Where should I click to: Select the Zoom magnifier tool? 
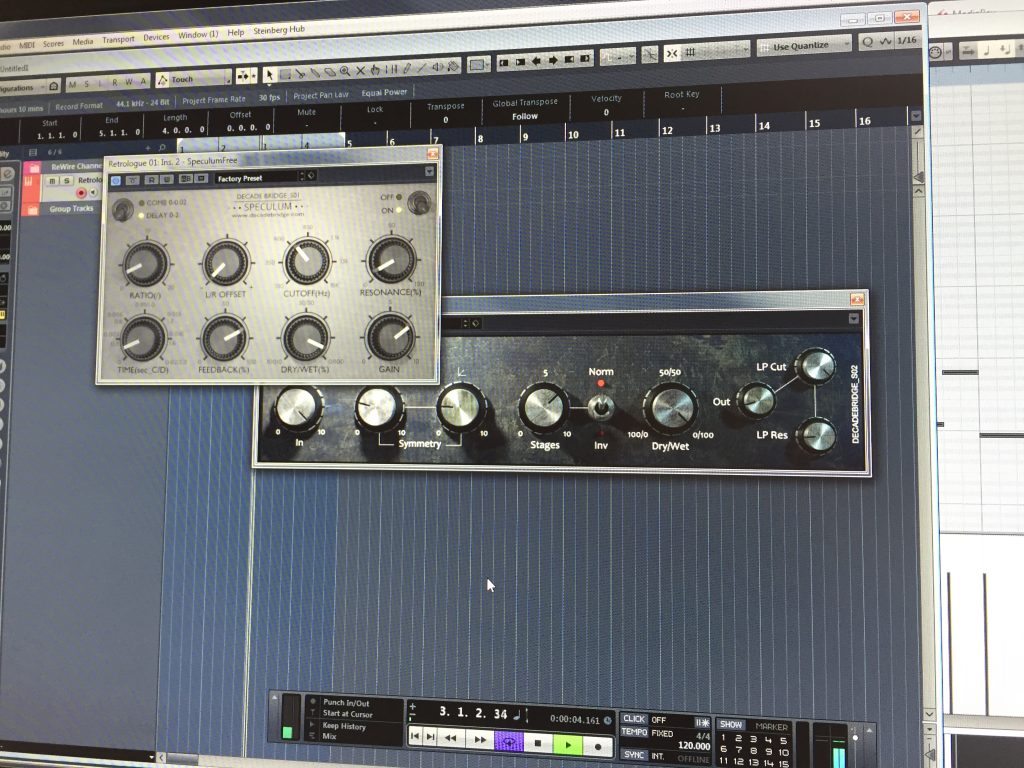(344, 72)
